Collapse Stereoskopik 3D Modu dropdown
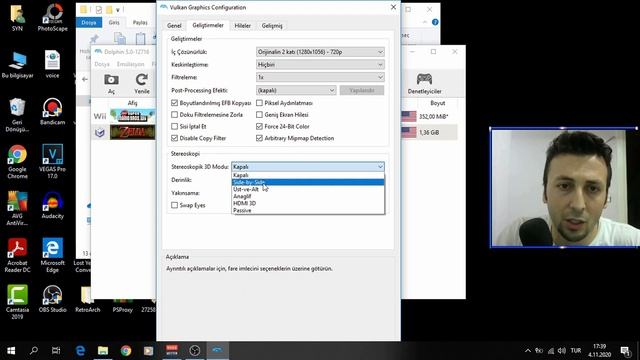 [x=308, y=167]
